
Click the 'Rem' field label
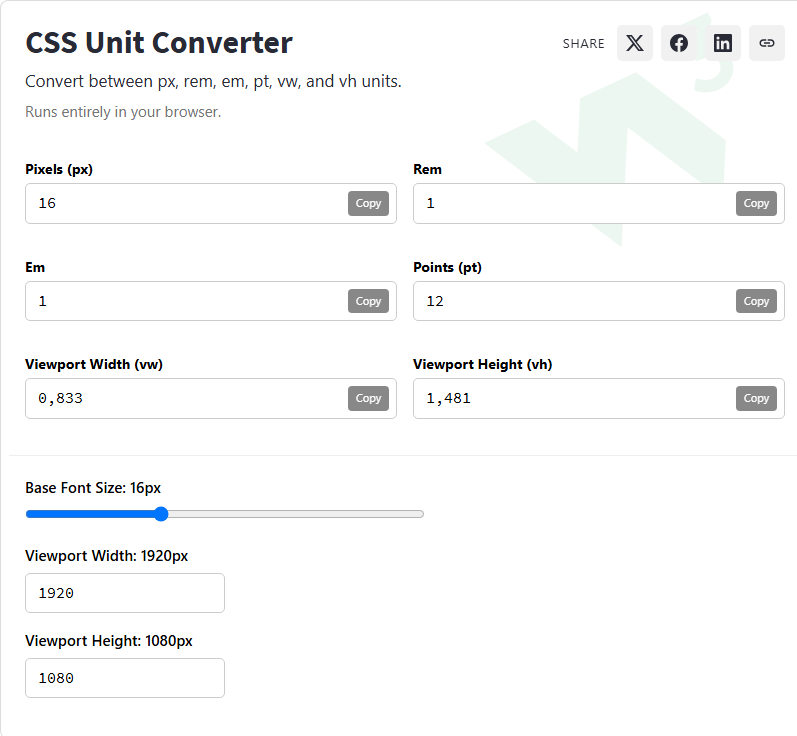tap(427, 169)
